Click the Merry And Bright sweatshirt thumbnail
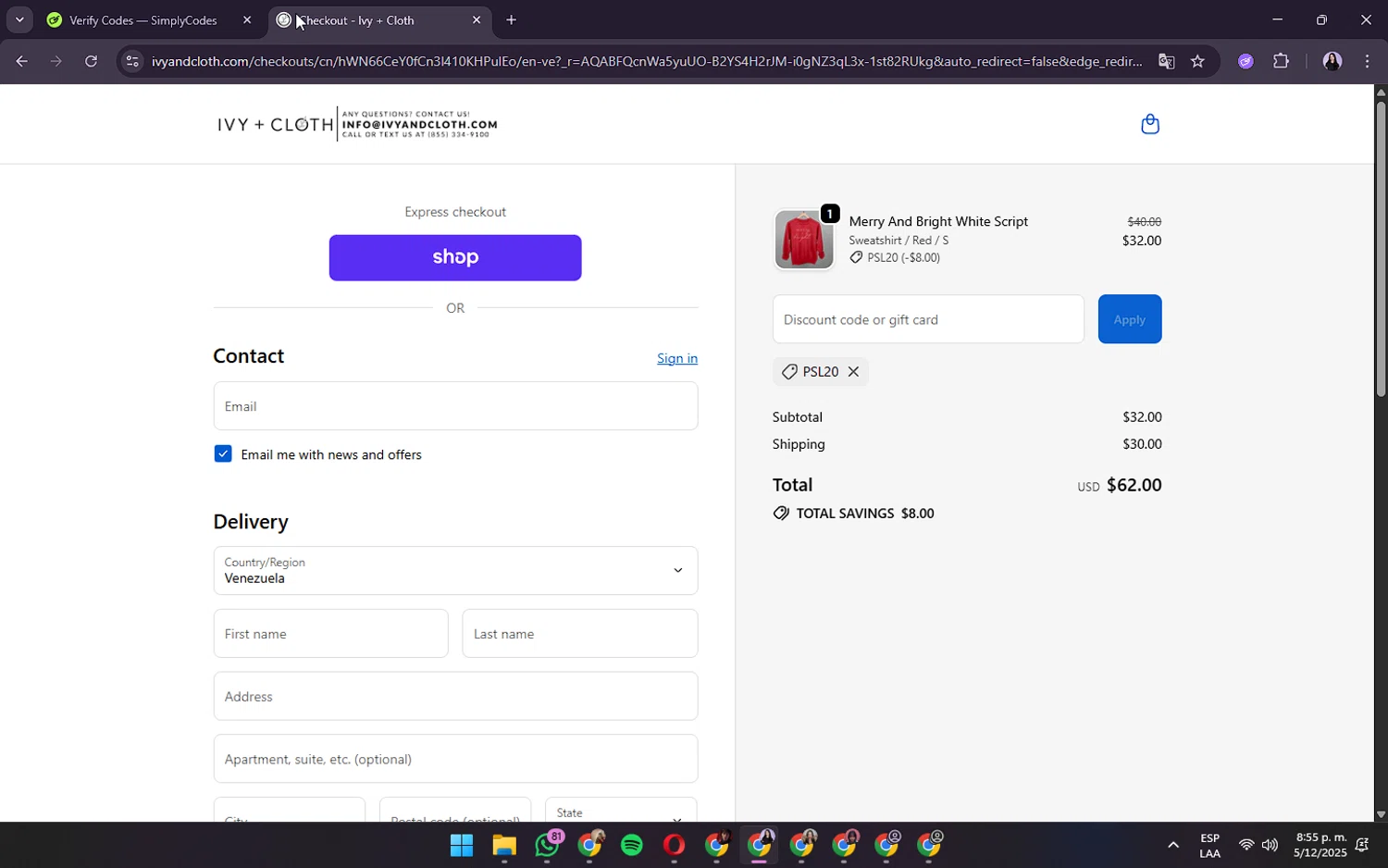Viewport: 1388px width, 868px height. pyautogui.click(x=803, y=240)
